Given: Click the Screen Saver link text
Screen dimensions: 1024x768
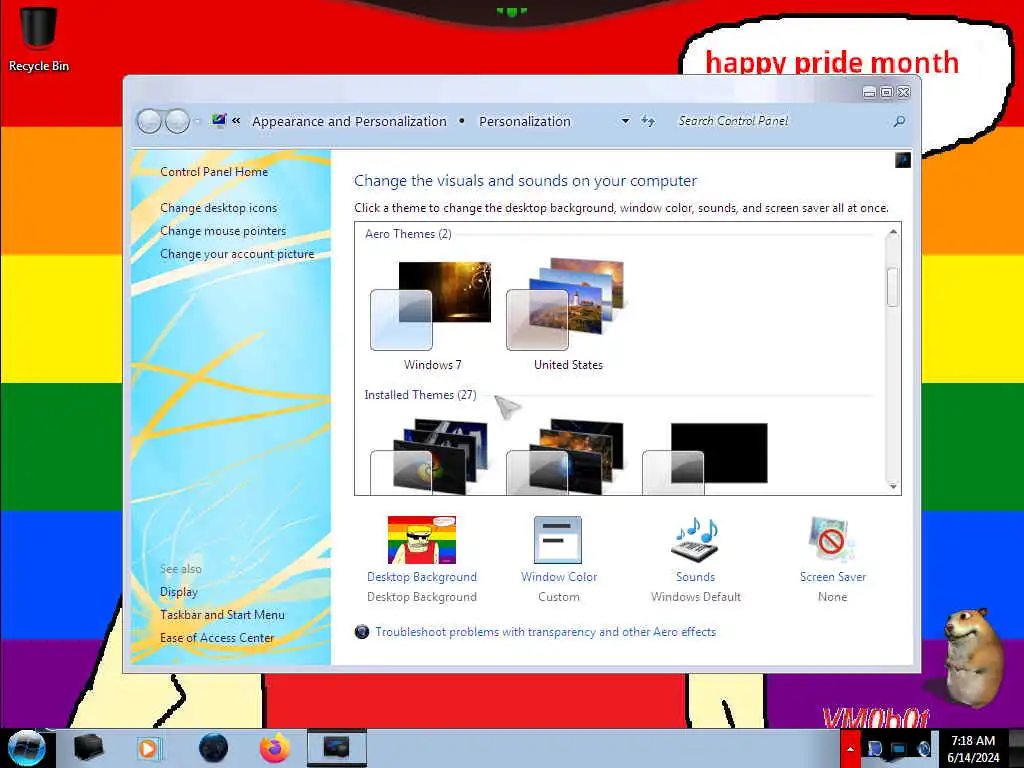Looking at the screenshot, I should coord(833,577).
